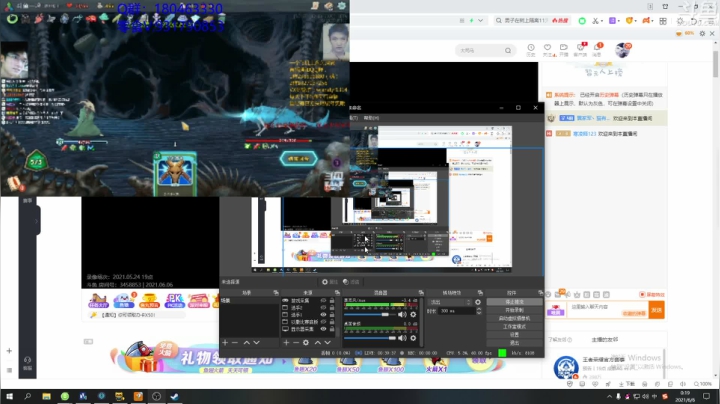The image size is (720, 404).
Task: Open the second menu in OBS menu bar
Action: pyautogui.click(x=371, y=118)
